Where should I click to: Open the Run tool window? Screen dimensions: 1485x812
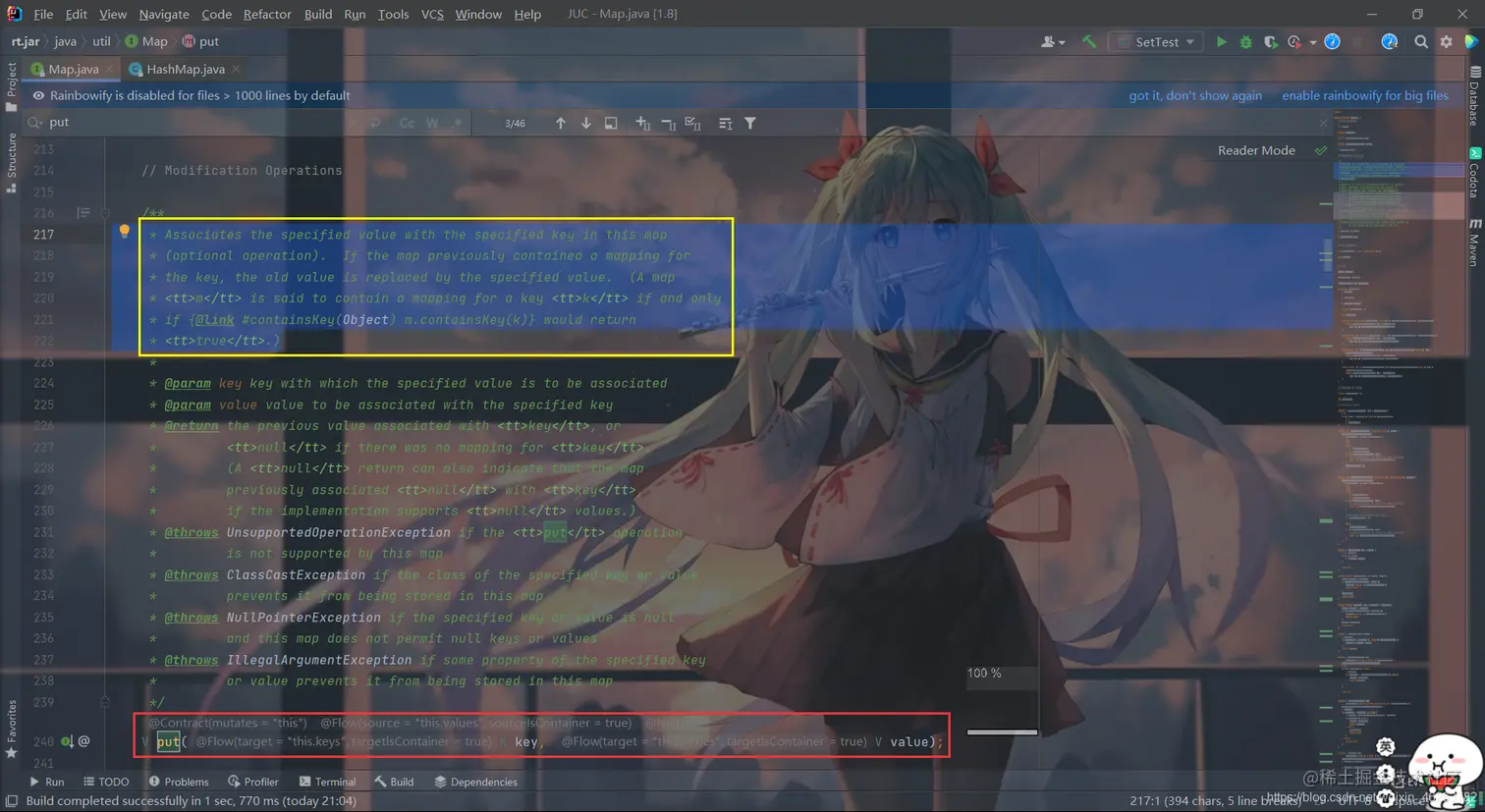point(47,783)
